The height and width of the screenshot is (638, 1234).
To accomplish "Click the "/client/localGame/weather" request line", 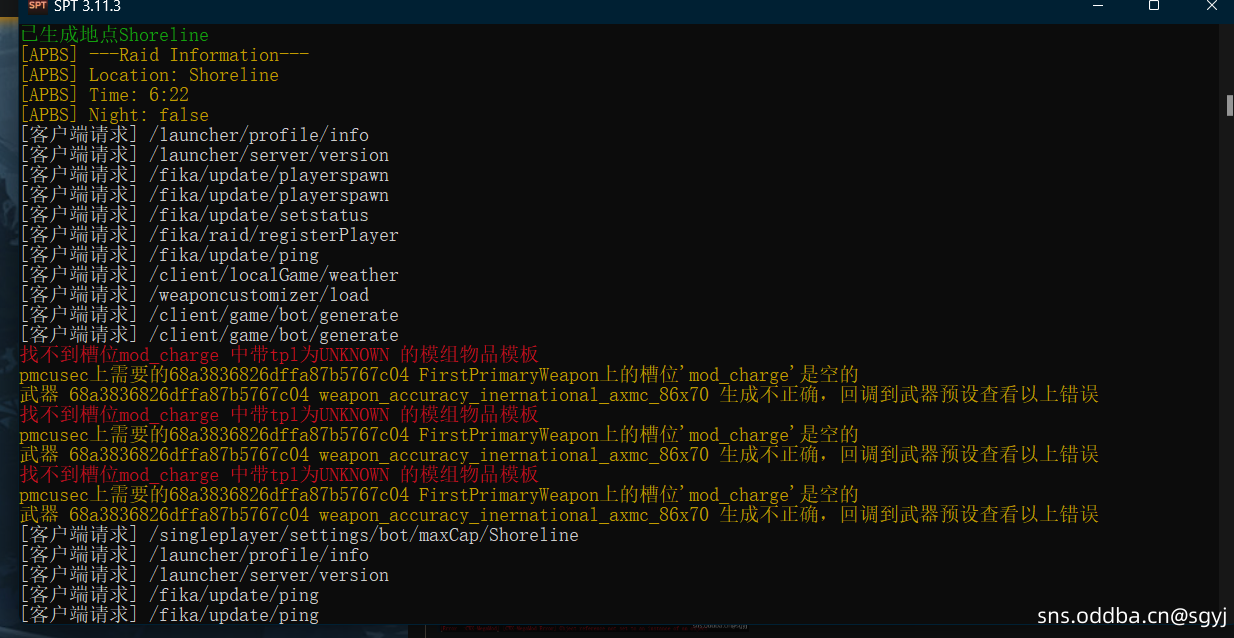I will 210,275.
